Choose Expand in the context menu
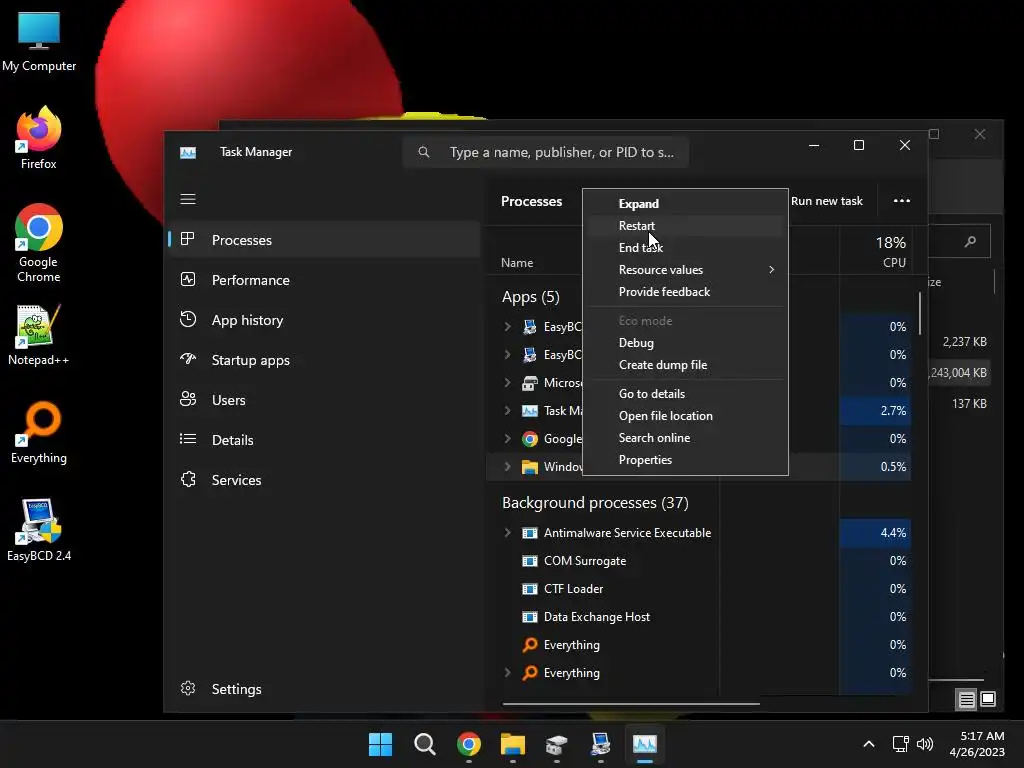Image resolution: width=1024 pixels, height=768 pixels. point(685,204)
